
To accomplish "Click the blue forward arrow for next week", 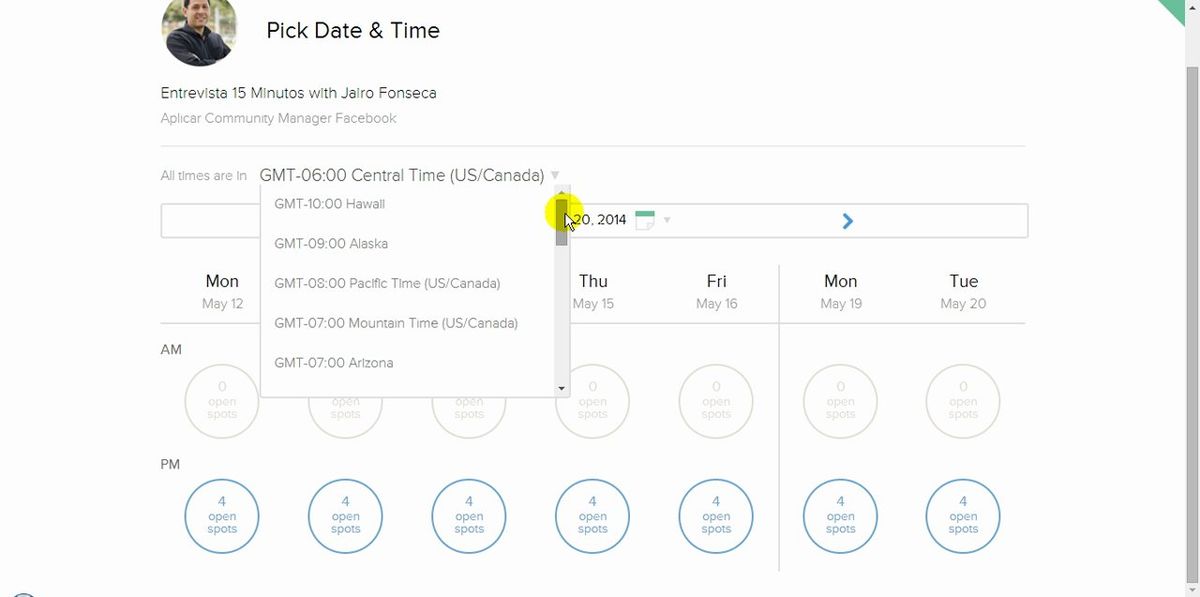I will coord(847,220).
